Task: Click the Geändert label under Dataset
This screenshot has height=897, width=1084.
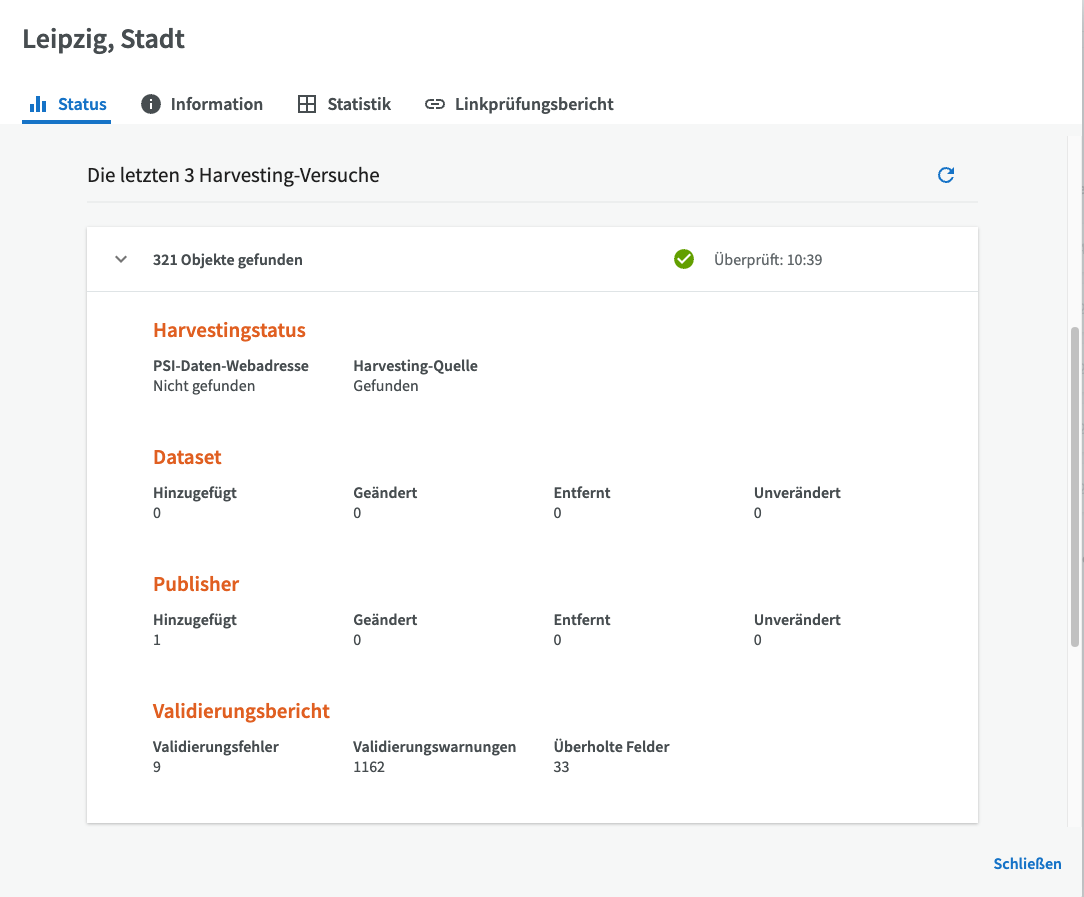Action: pos(385,493)
